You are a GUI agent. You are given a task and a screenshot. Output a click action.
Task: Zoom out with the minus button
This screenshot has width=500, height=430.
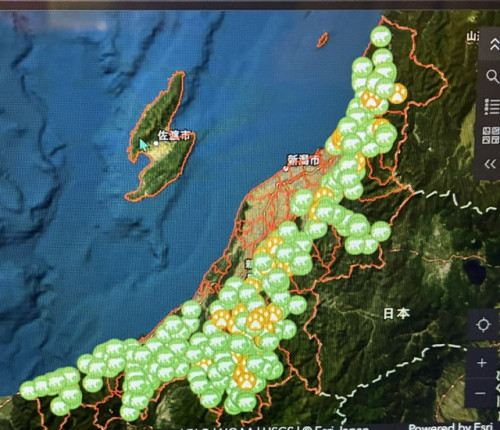tap(480, 393)
